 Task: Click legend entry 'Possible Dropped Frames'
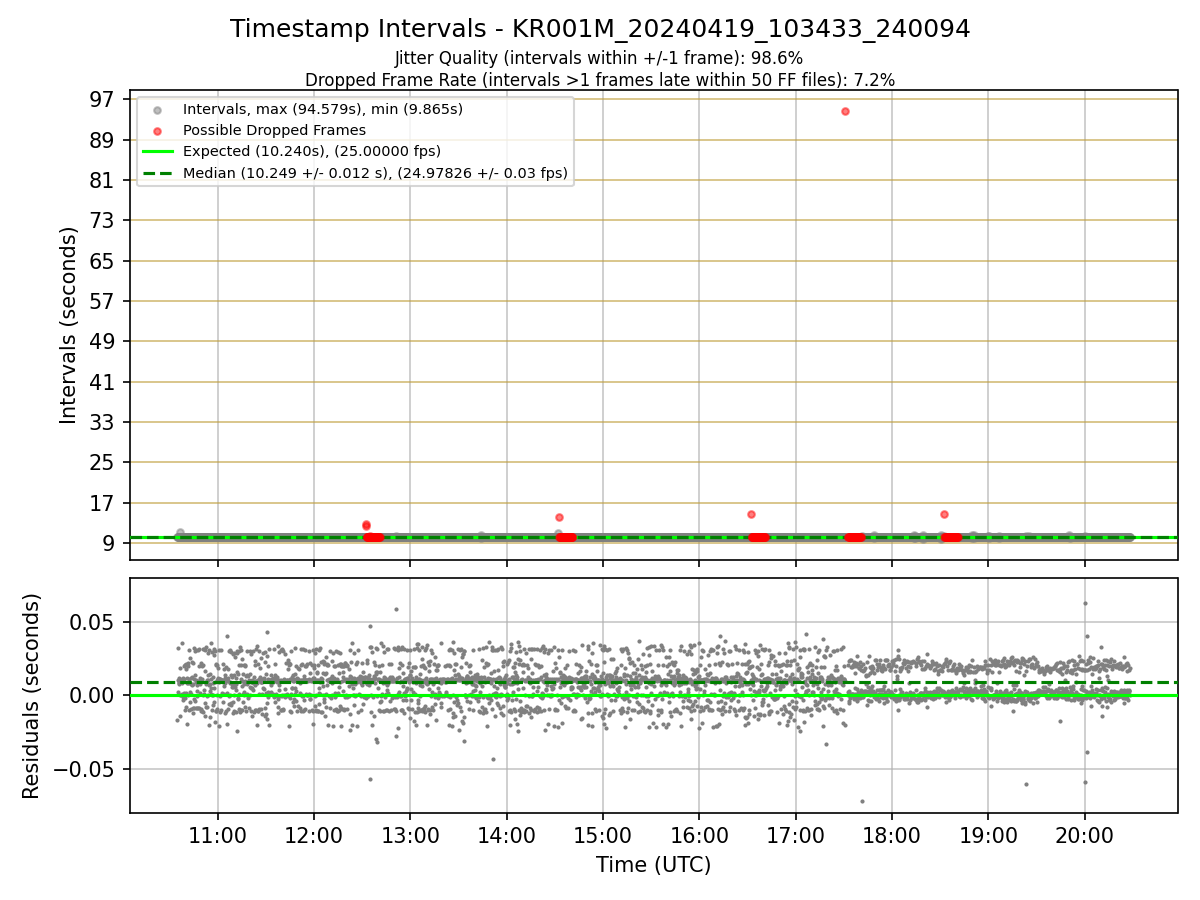274,130
